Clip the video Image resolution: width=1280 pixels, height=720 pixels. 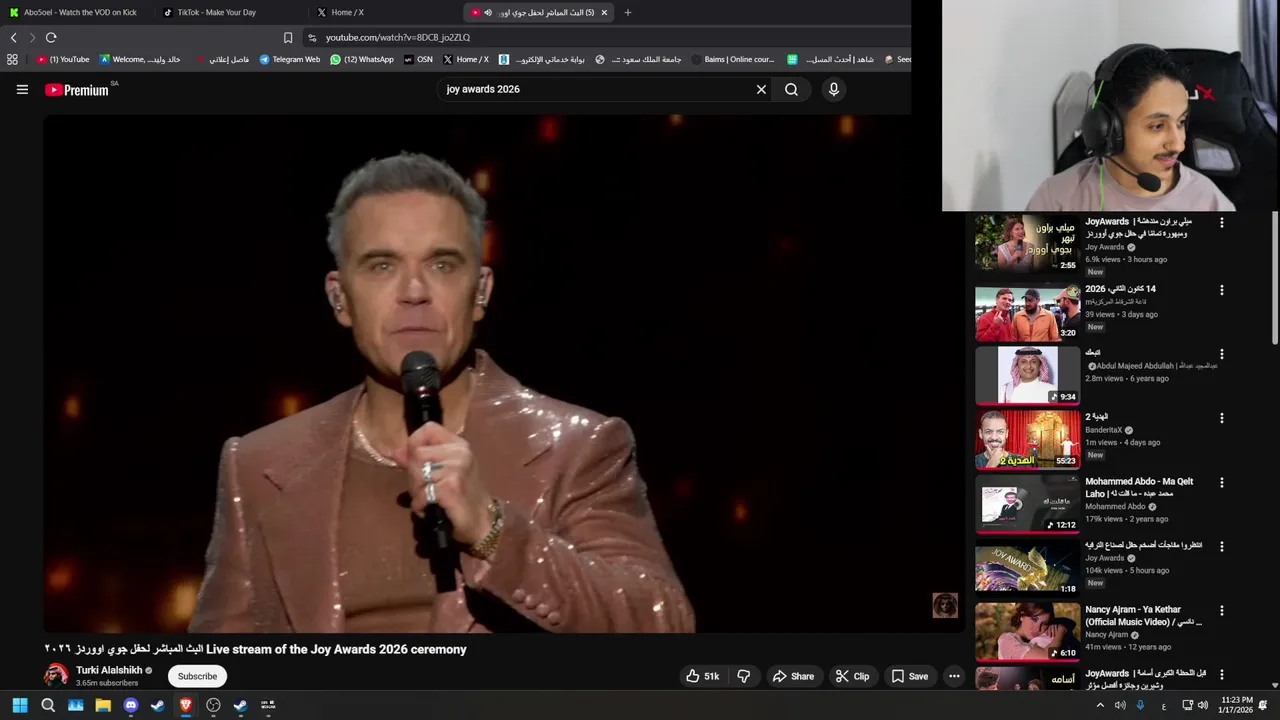[x=852, y=676]
